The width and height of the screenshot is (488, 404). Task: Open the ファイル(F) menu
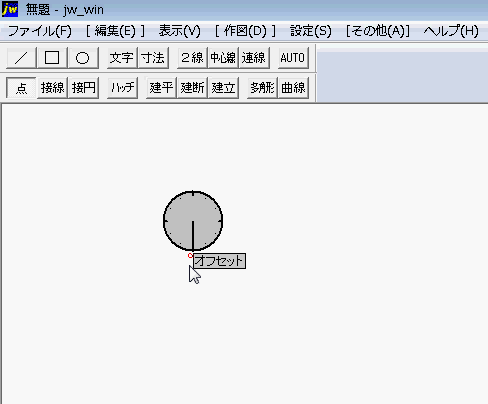(39, 31)
